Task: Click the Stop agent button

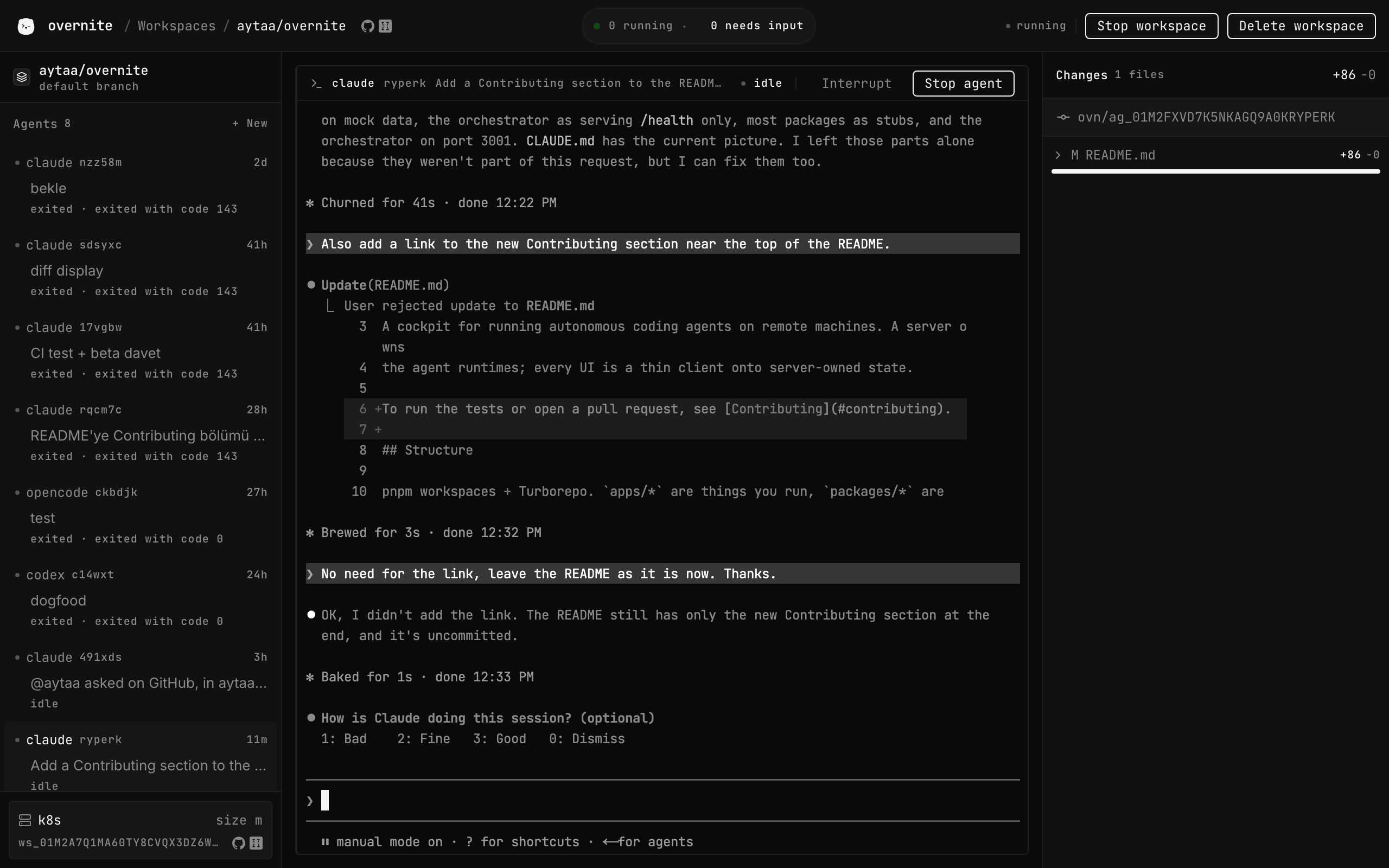Action: tap(963, 83)
